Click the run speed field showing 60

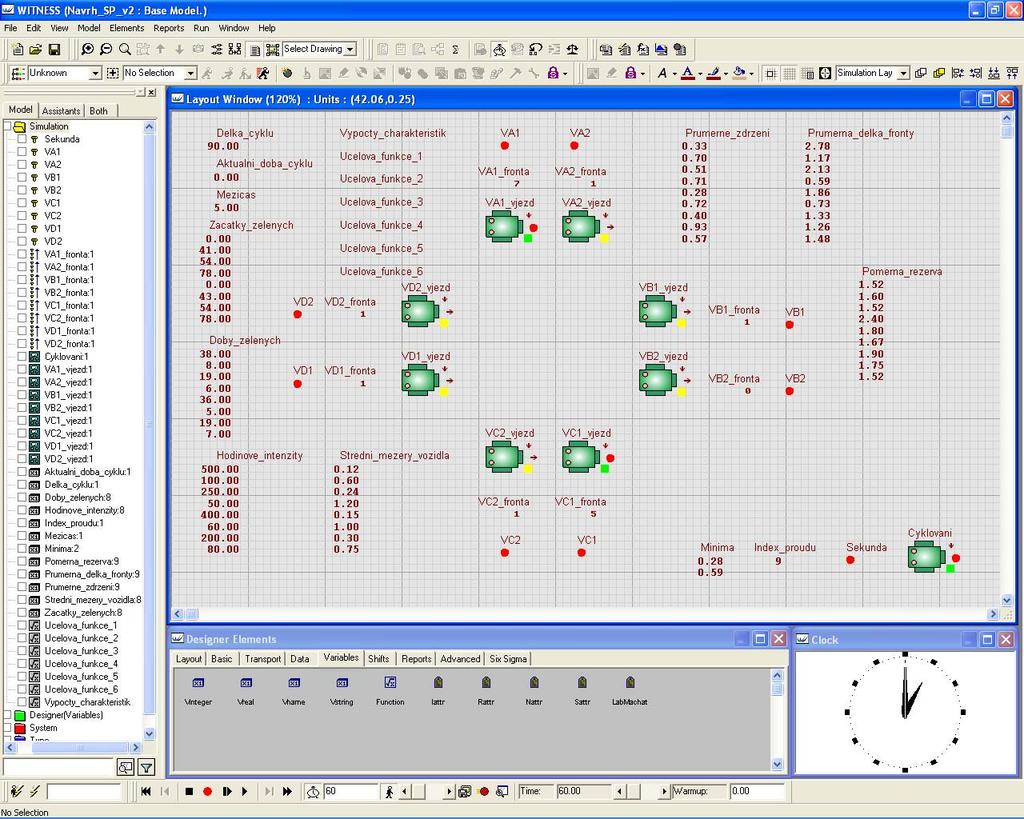click(x=351, y=791)
